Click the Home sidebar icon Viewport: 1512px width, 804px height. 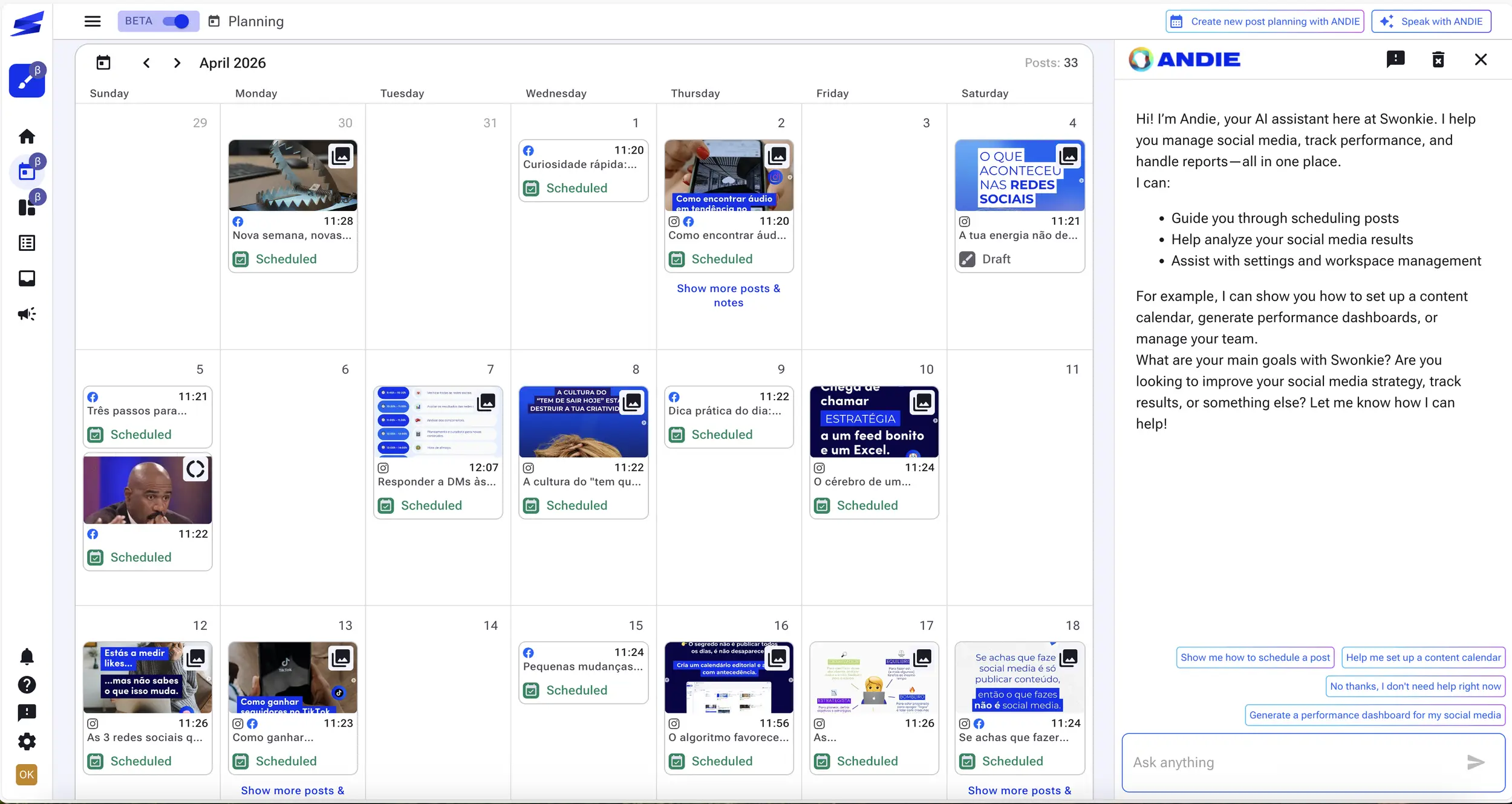(27, 137)
